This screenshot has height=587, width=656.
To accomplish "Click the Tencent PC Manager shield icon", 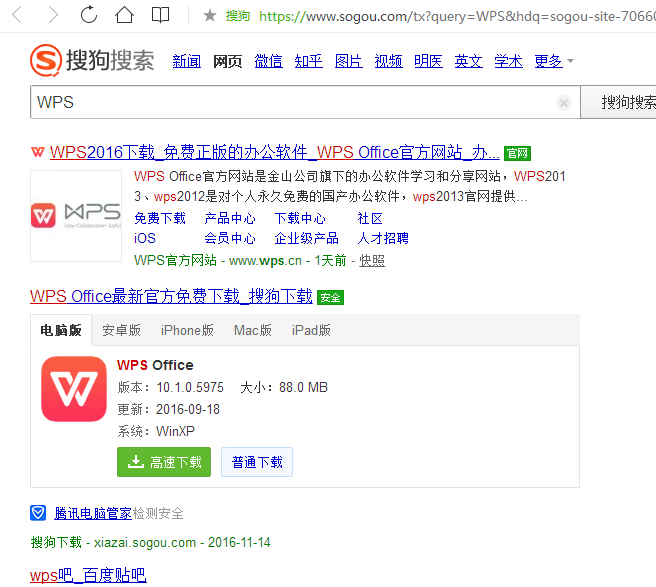I will (x=38, y=513).
